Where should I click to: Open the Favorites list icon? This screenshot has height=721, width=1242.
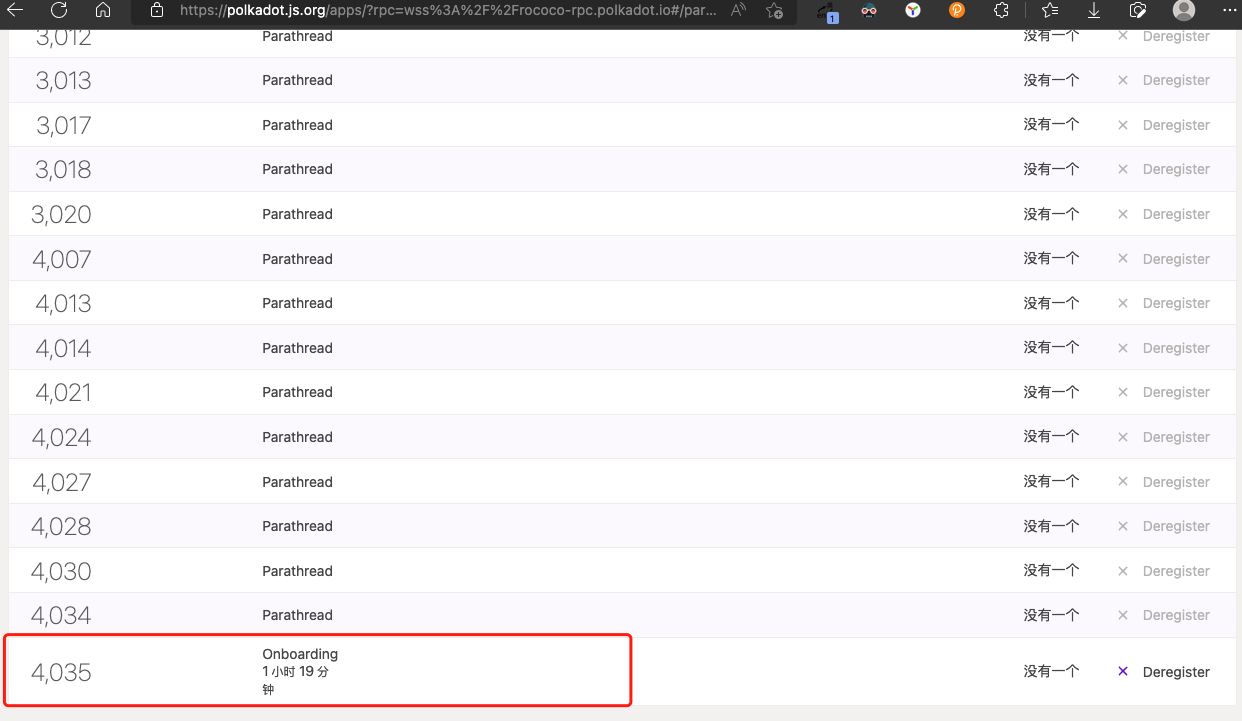[x=1050, y=10]
